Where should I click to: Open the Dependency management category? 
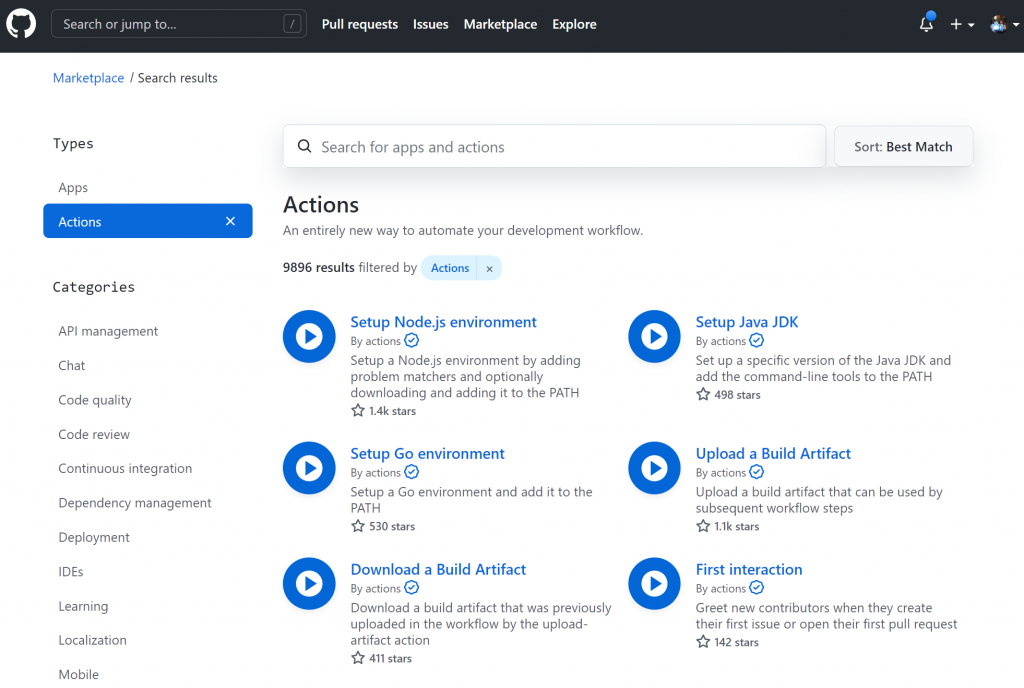[135, 503]
